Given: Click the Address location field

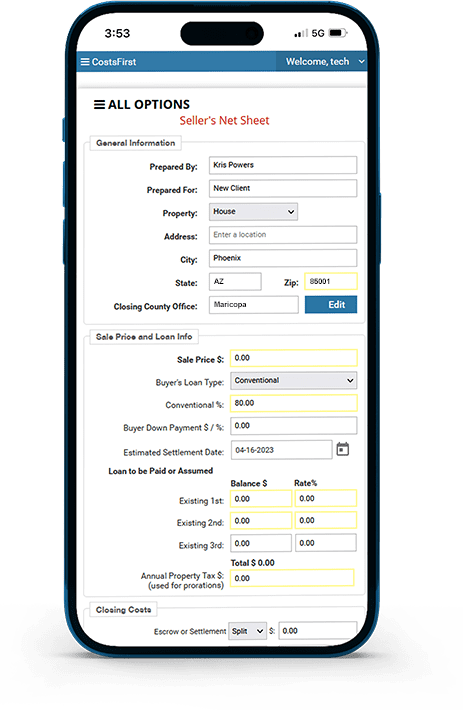Looking at the screenshot, I should [x=283, y=235].
